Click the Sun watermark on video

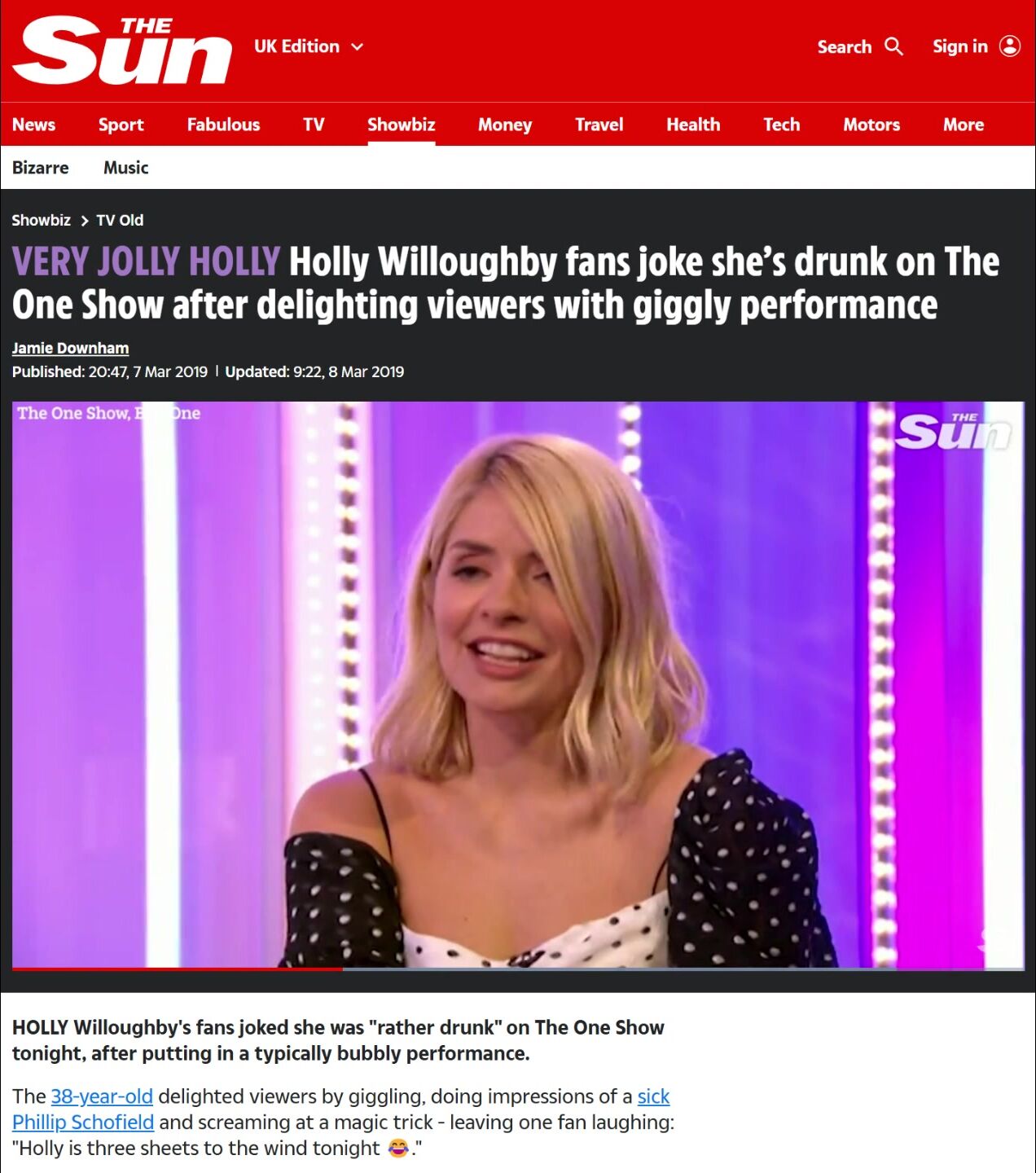point(952,431)
